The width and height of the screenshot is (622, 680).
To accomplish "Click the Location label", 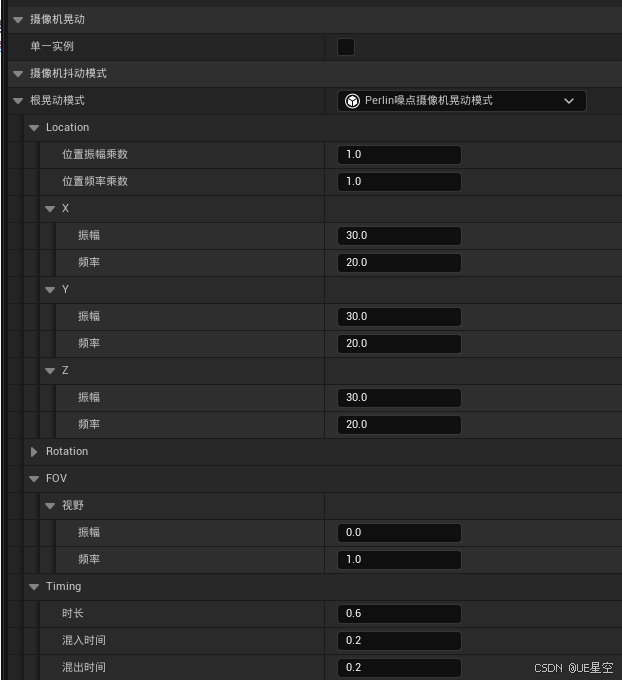I will tap(67, 127).
